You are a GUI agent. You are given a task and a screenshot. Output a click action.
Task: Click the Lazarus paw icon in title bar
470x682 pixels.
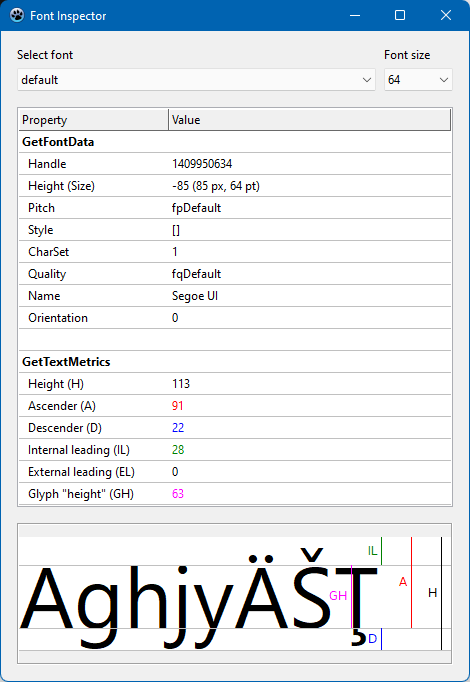tap(17, 16)
